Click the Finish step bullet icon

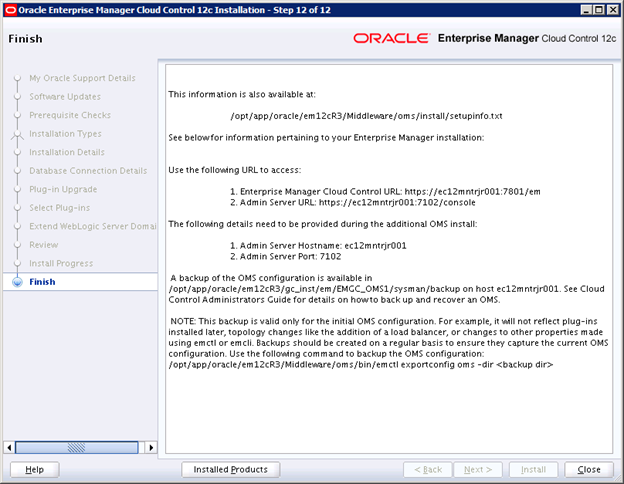(17, 282)
